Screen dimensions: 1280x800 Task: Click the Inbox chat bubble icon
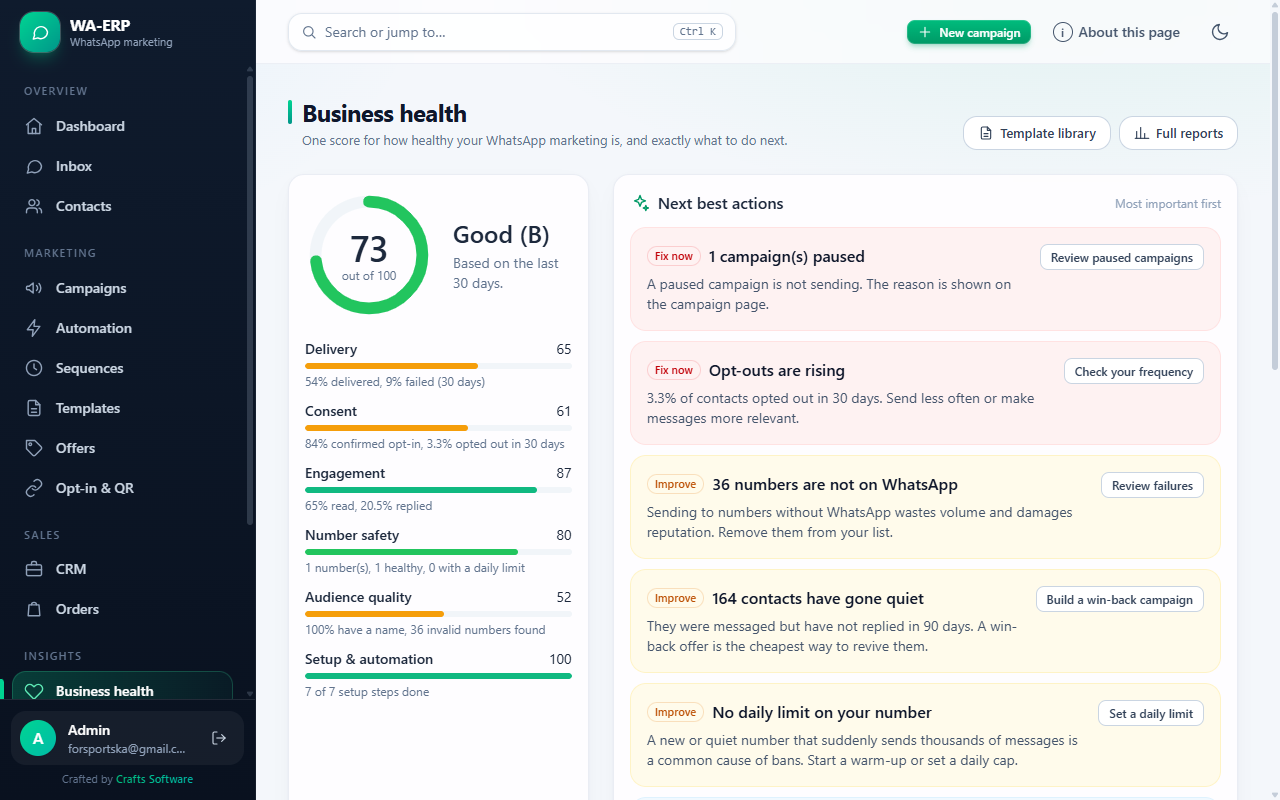click(x=34, y=166)
